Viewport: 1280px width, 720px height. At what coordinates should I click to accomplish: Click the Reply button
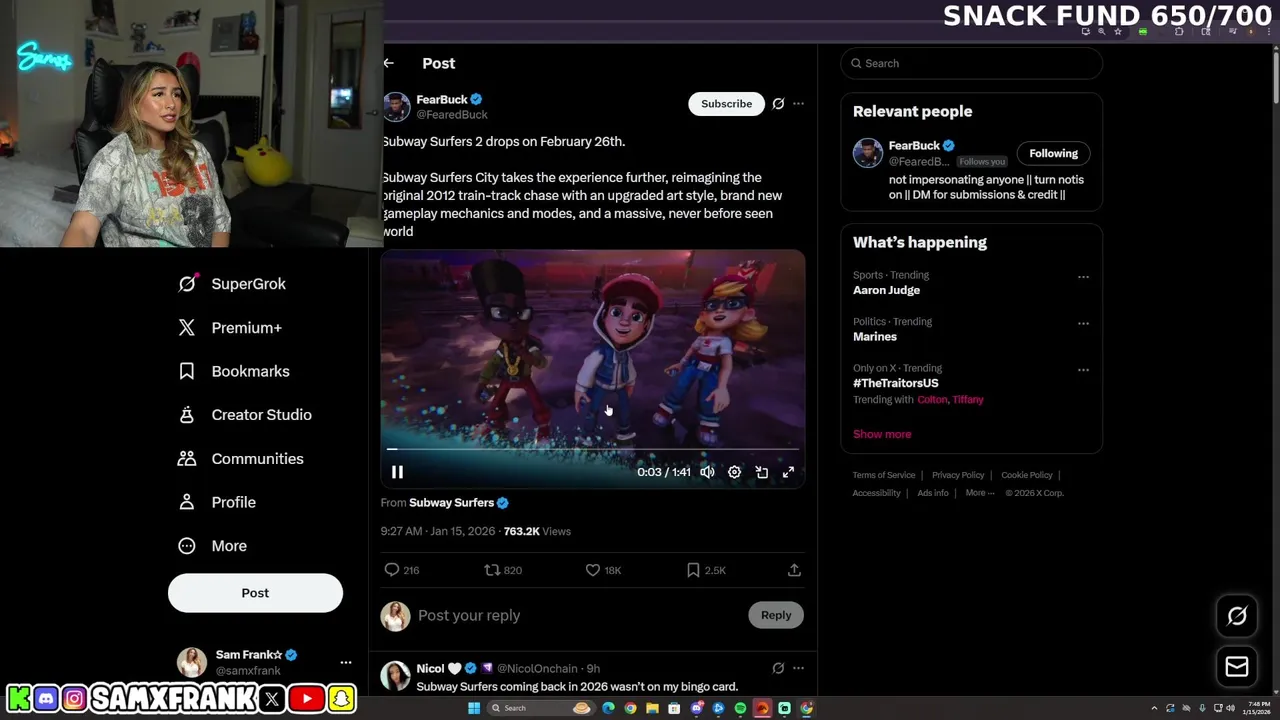click(776, 615)
